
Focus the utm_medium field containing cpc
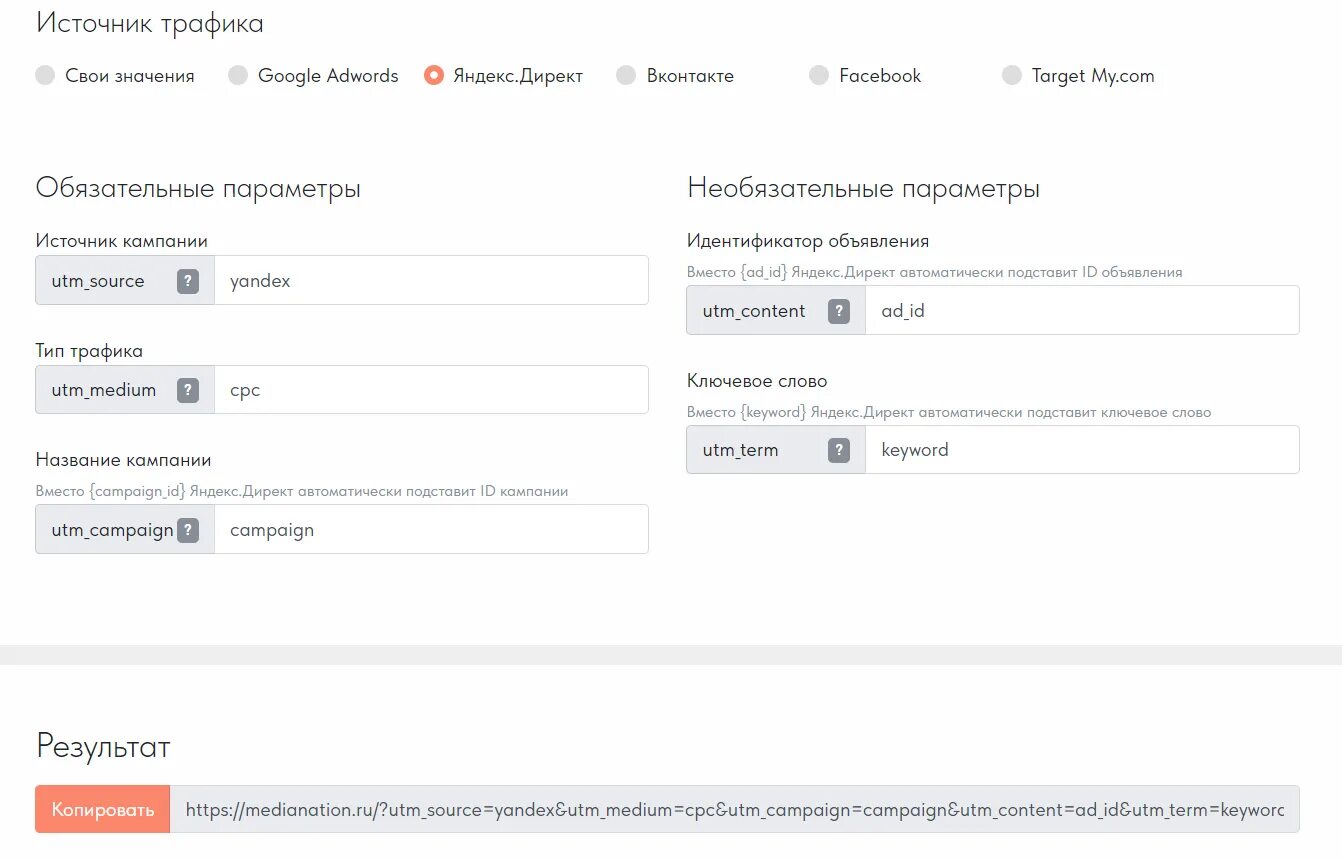click(431, 390)
